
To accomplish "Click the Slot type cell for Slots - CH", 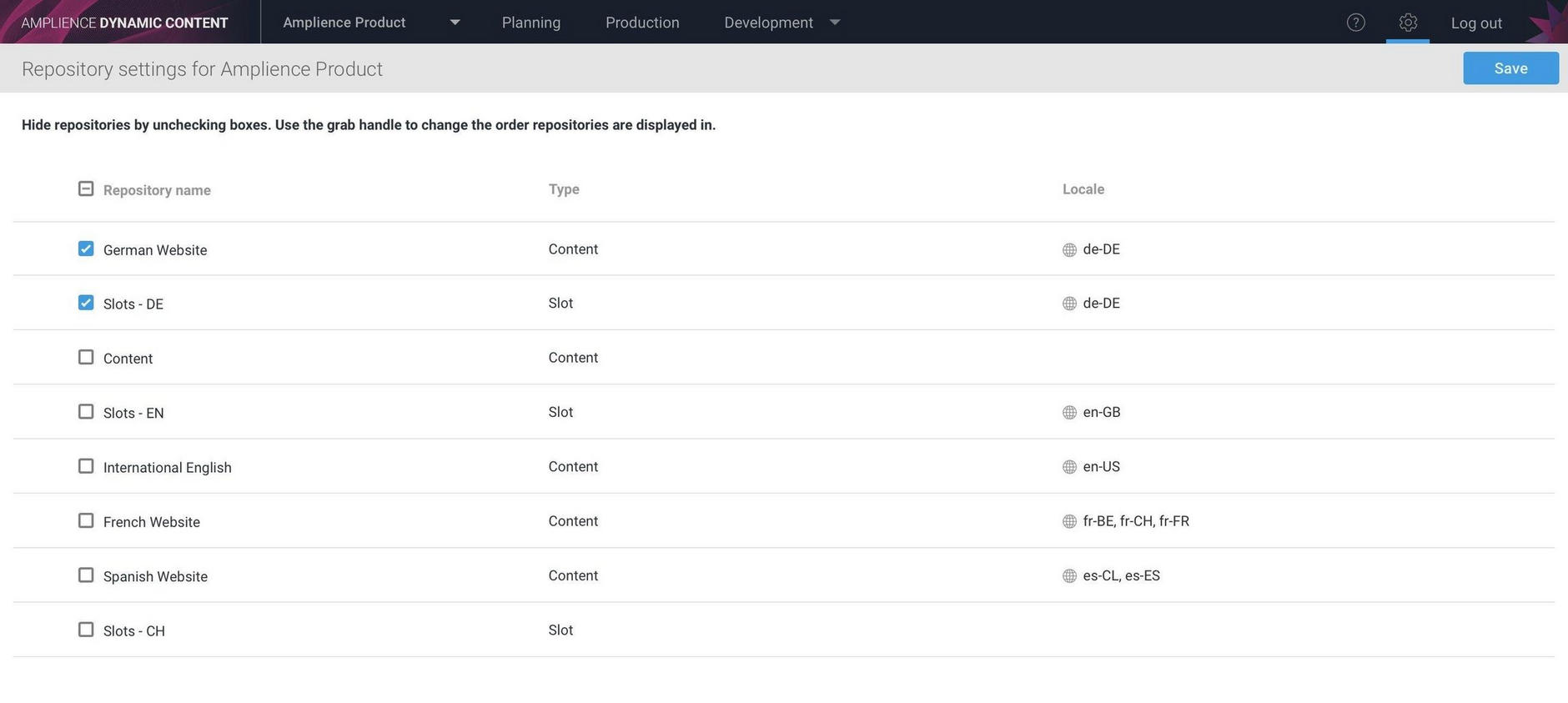I will [560, 630].
